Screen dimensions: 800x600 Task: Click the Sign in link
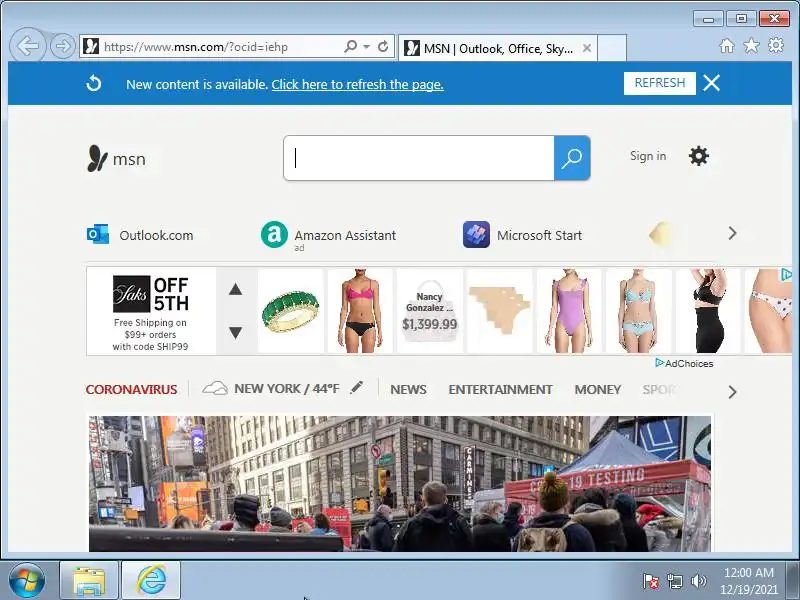tap(648, 156)
